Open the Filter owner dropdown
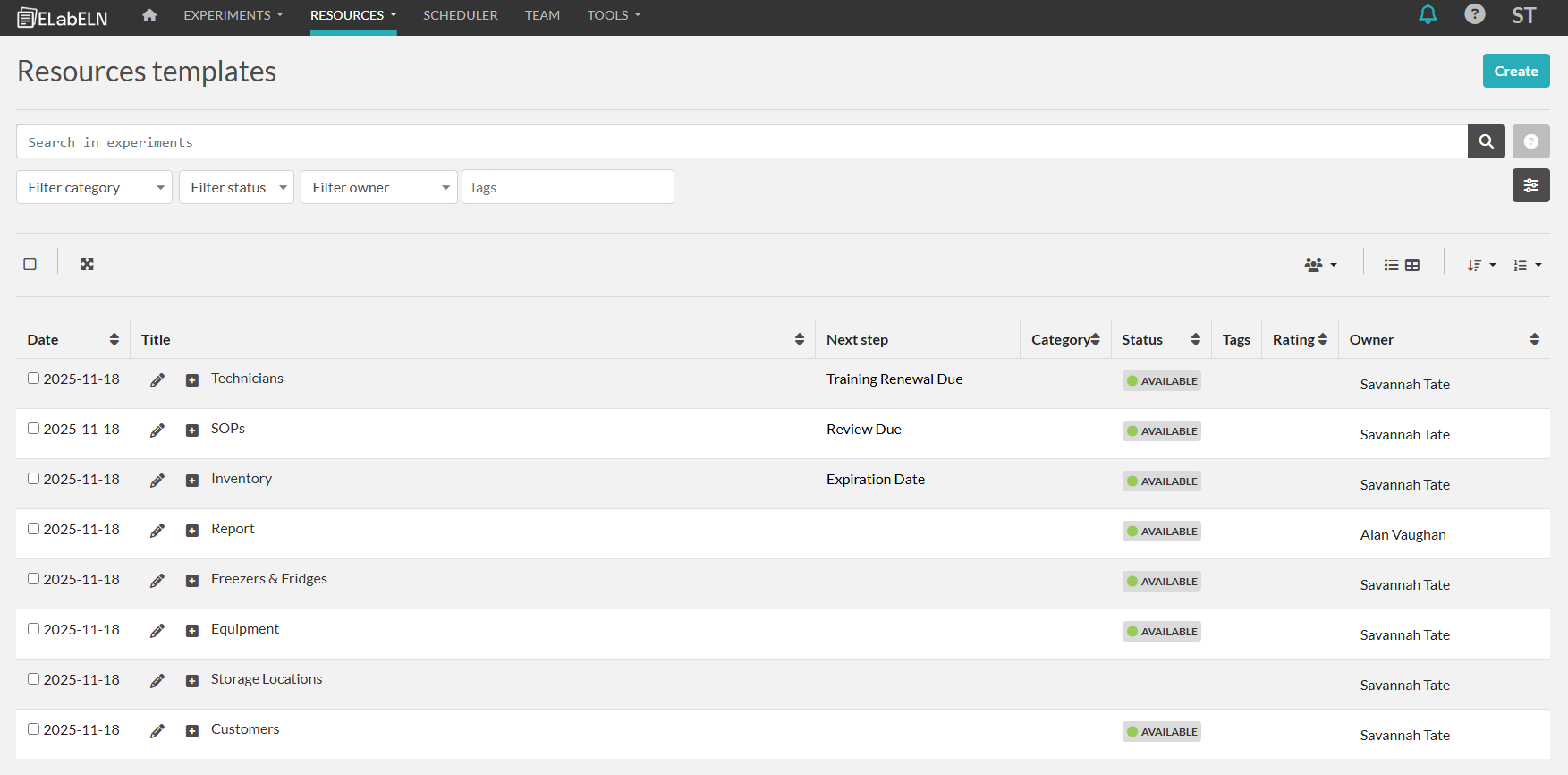This screenshot has height=775, width=1568. [x=378, y=187]
